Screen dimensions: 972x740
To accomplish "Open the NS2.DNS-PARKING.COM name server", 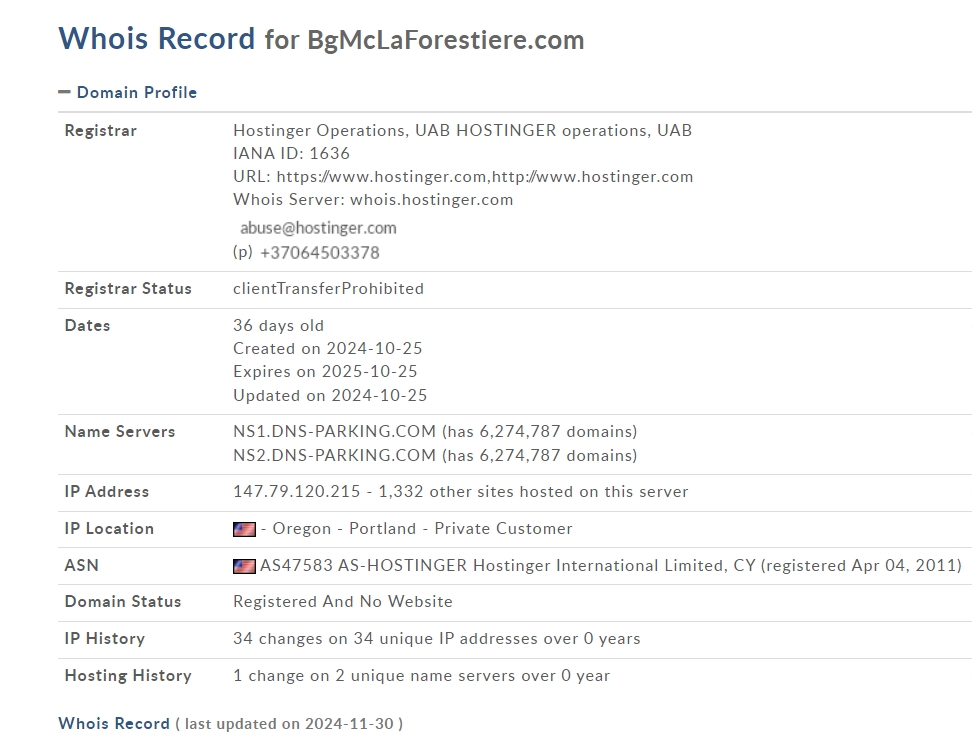I will click(335, 456).
